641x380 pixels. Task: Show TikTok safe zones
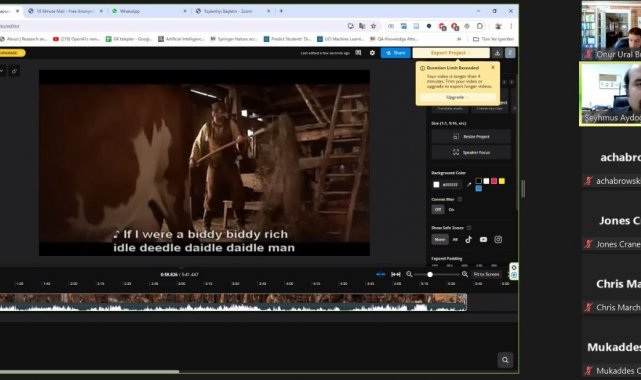[x=468, y=239]
